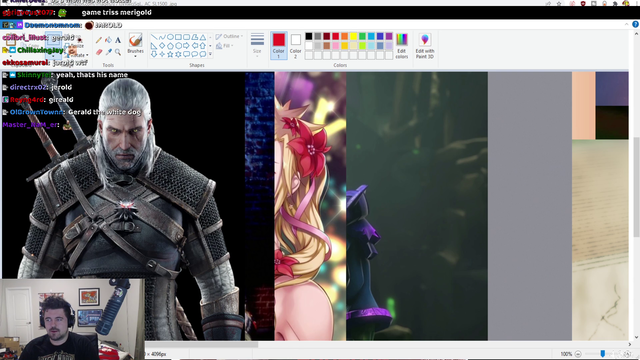Open the shape Outline dropdown

tap(229, 36)
